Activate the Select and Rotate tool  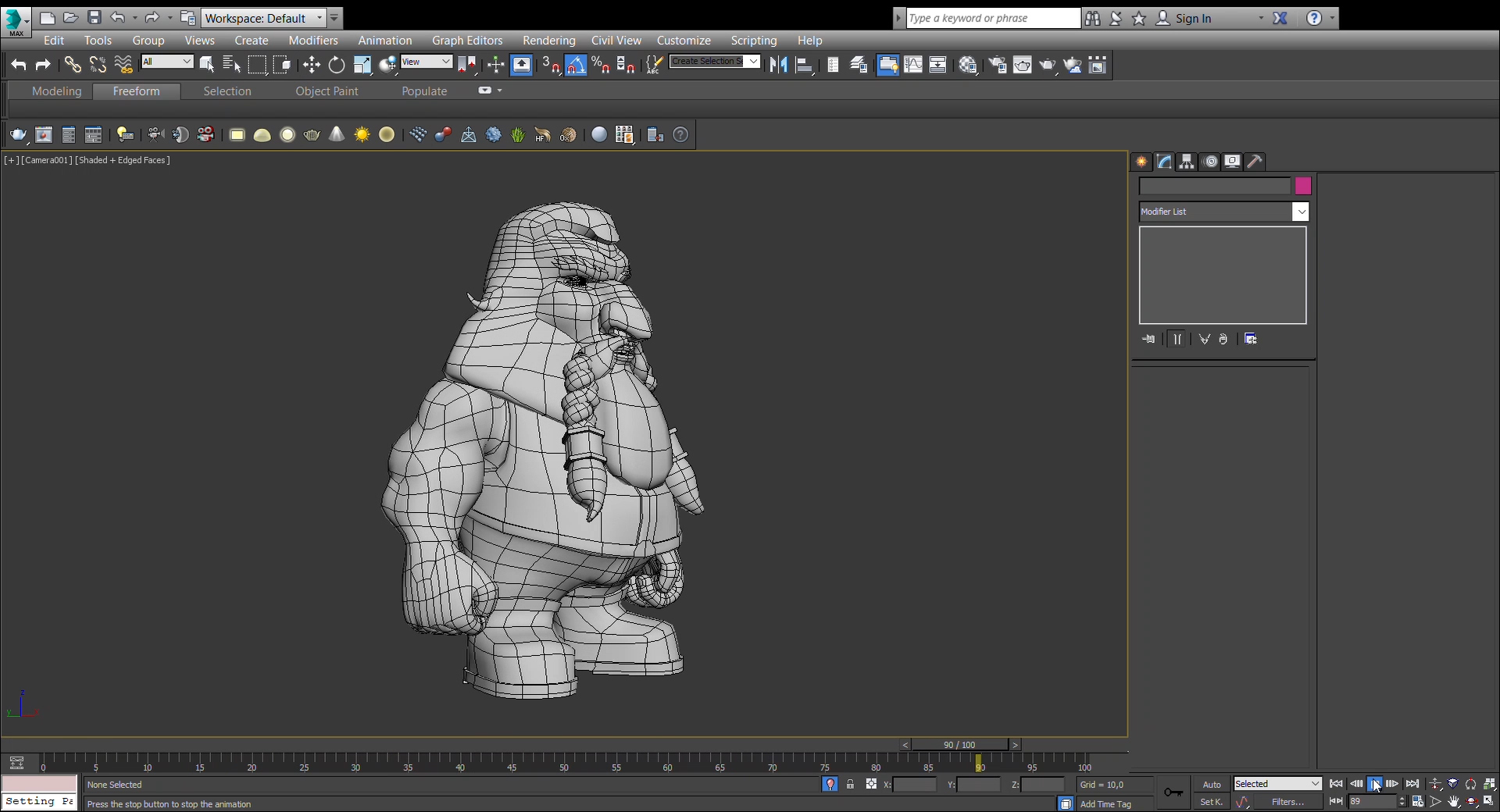click(x=337, y=66)
